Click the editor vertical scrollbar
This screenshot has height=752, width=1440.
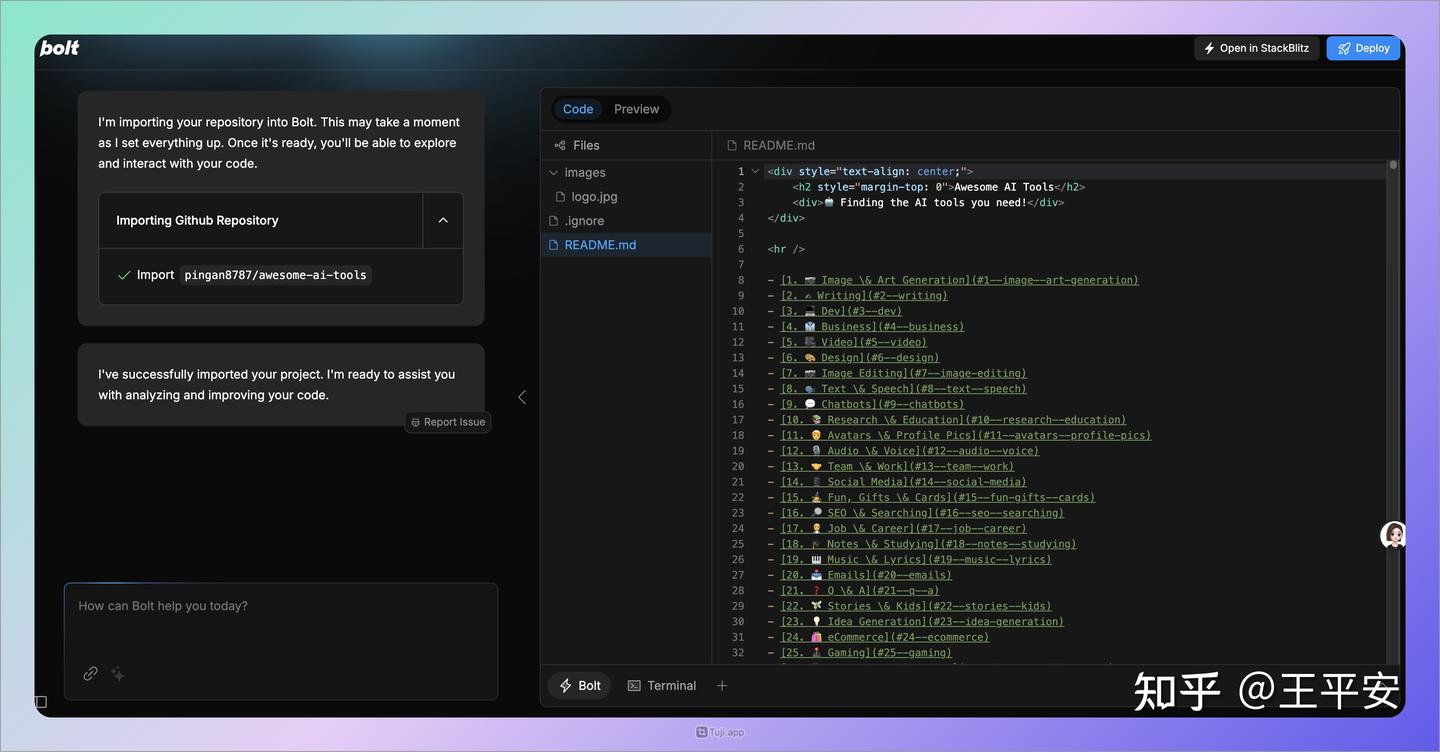click(1393, 410)
